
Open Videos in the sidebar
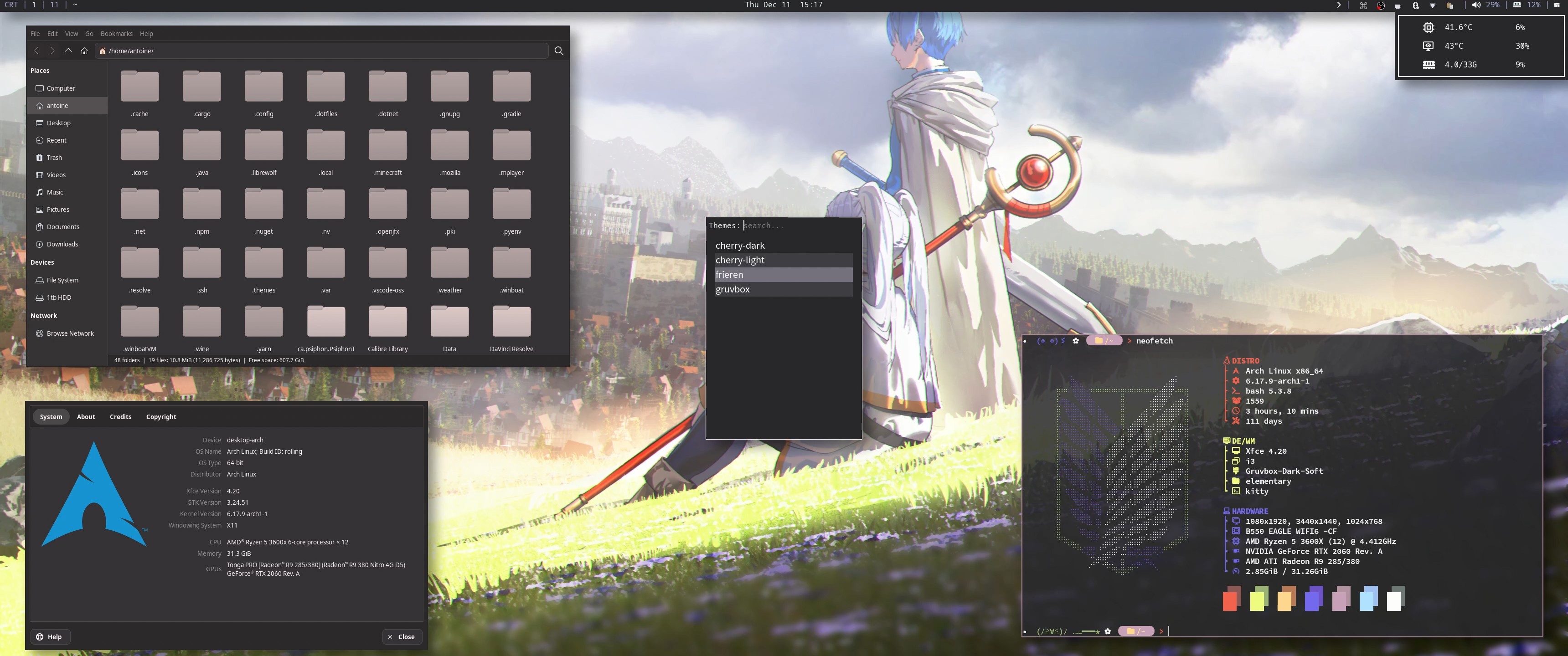pos(67,175)
